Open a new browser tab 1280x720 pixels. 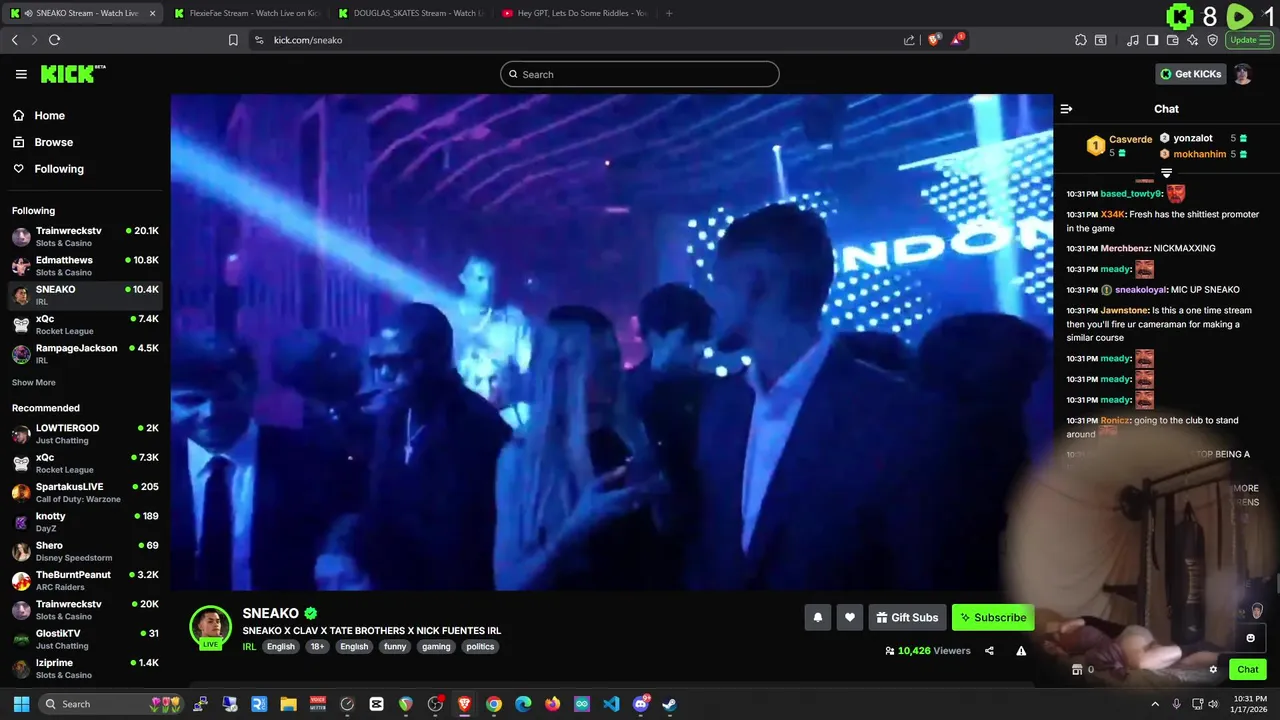669,13
